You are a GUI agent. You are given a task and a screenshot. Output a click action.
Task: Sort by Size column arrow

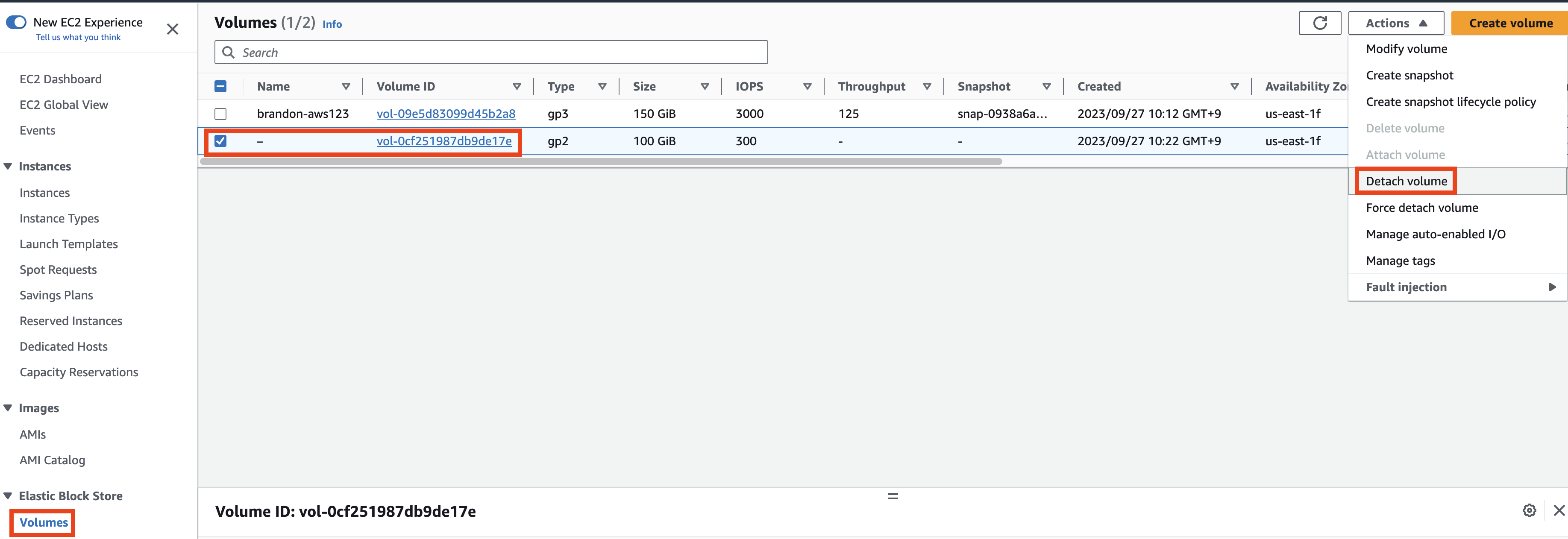click(704, 86)
